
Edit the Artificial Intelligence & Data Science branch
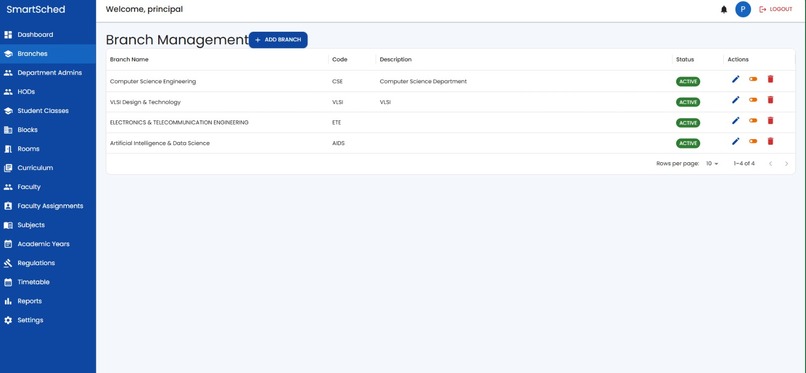[736, 141]
